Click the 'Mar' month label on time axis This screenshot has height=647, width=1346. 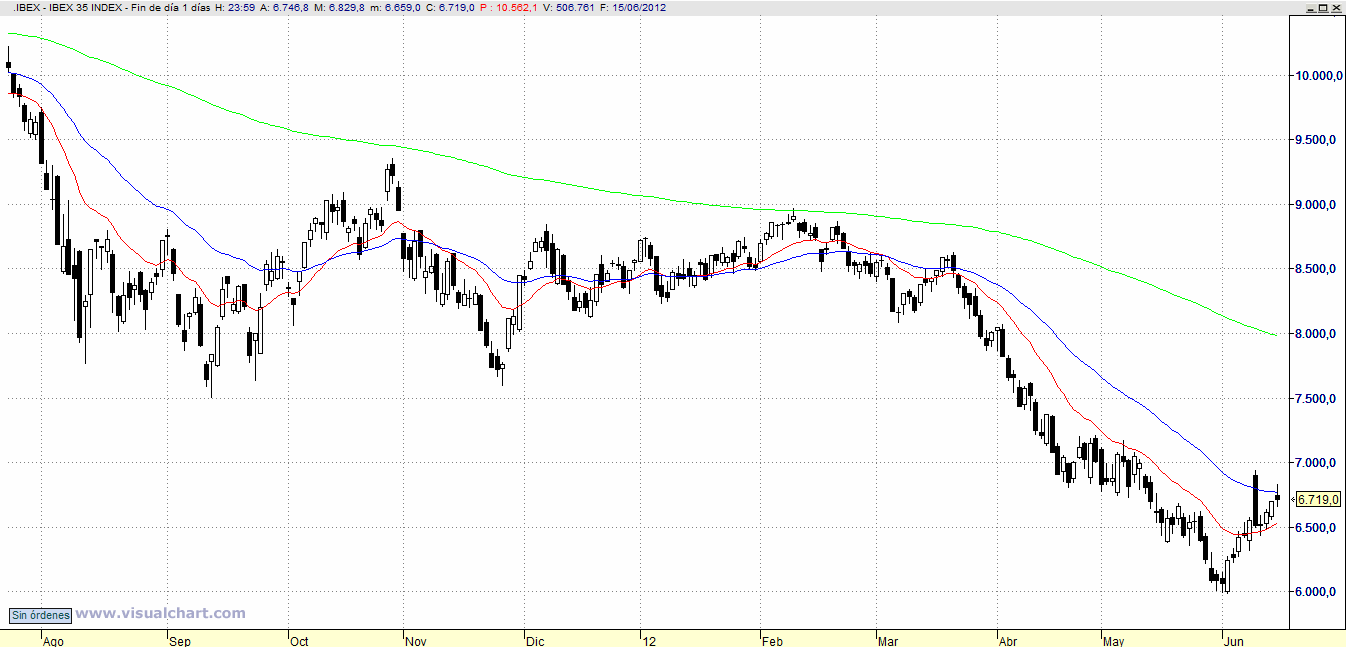point(890,641)
